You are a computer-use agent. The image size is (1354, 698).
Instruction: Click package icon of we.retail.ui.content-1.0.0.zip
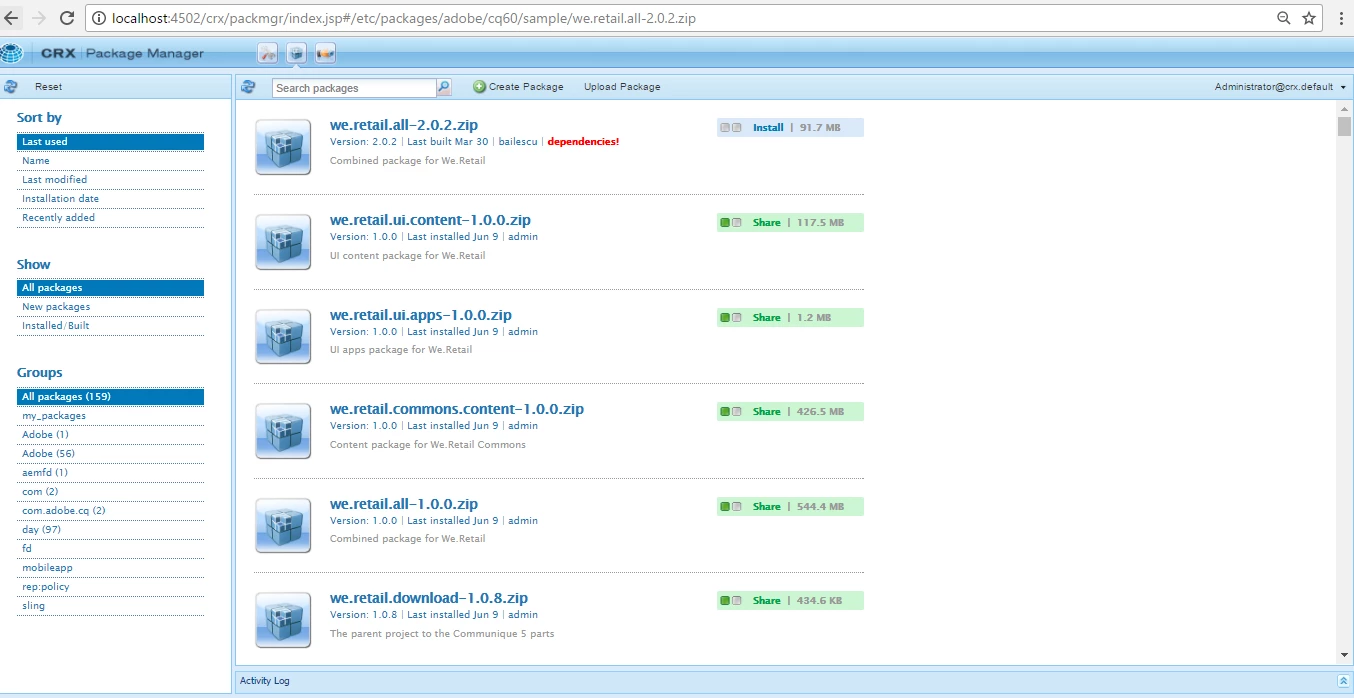click(x=283, y=242)
